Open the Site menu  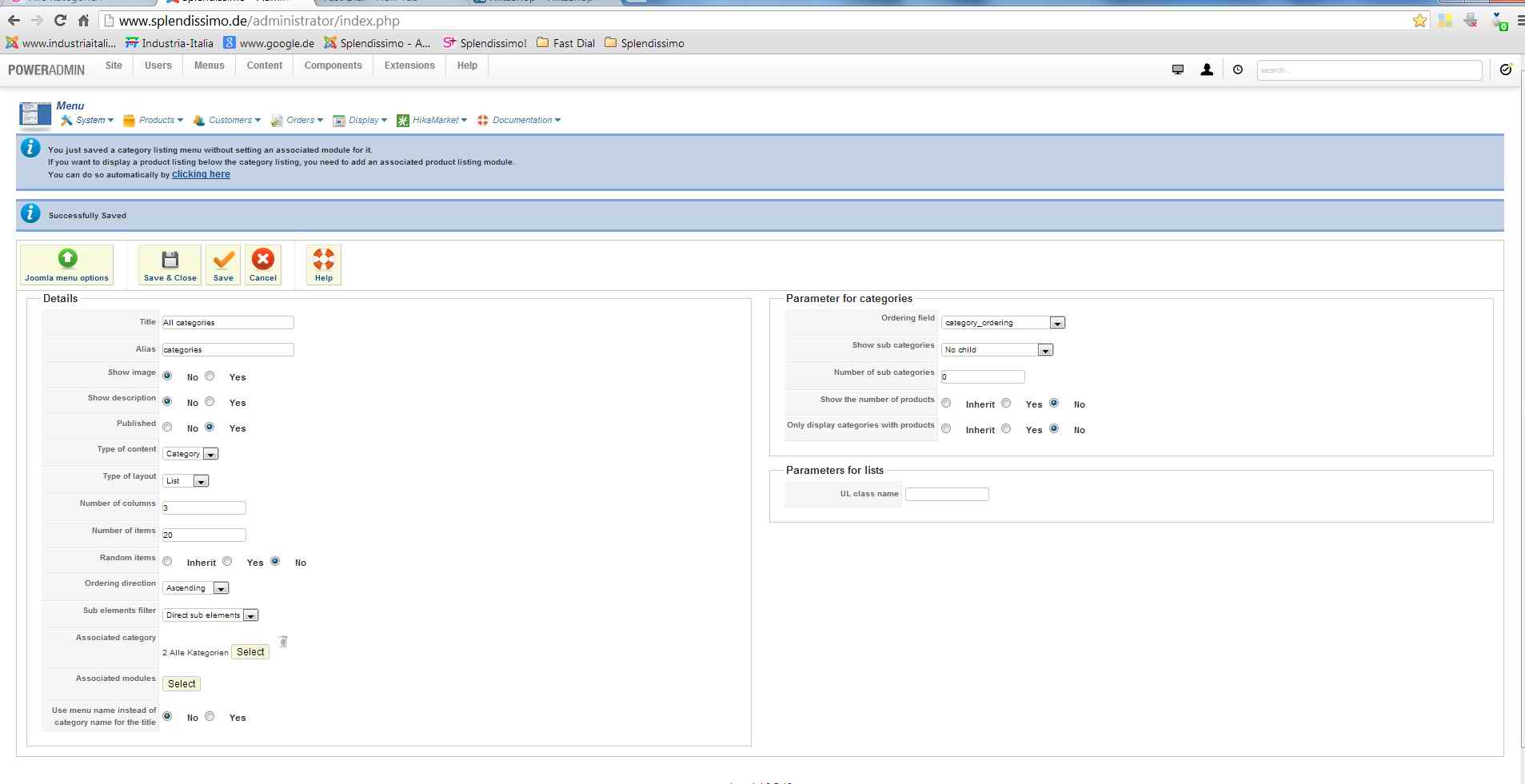114,66
